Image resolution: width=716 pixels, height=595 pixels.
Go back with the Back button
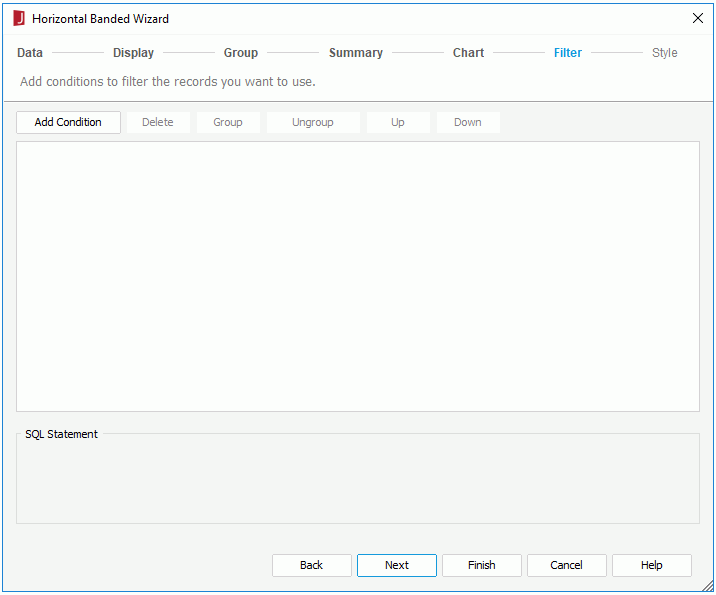point(312,565)
